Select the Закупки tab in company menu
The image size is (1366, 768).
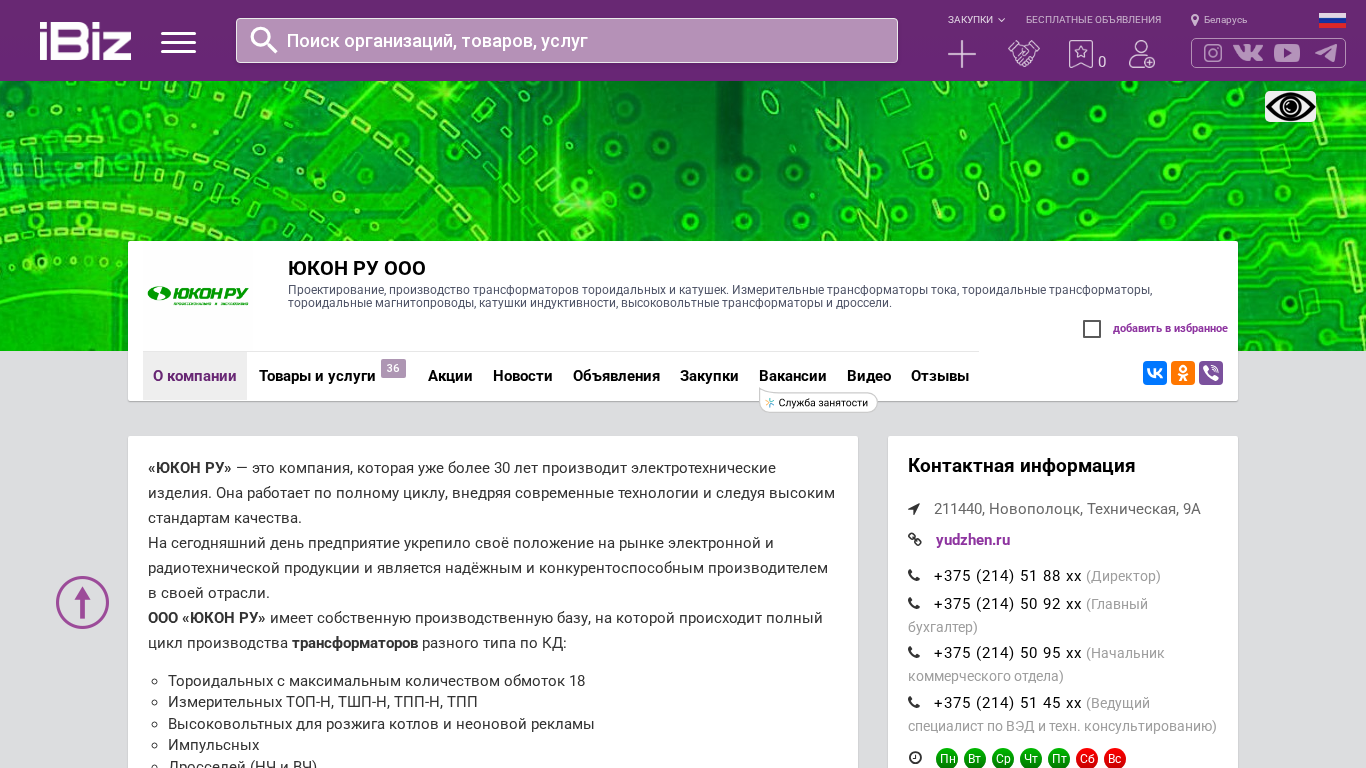tap(709, 376)
